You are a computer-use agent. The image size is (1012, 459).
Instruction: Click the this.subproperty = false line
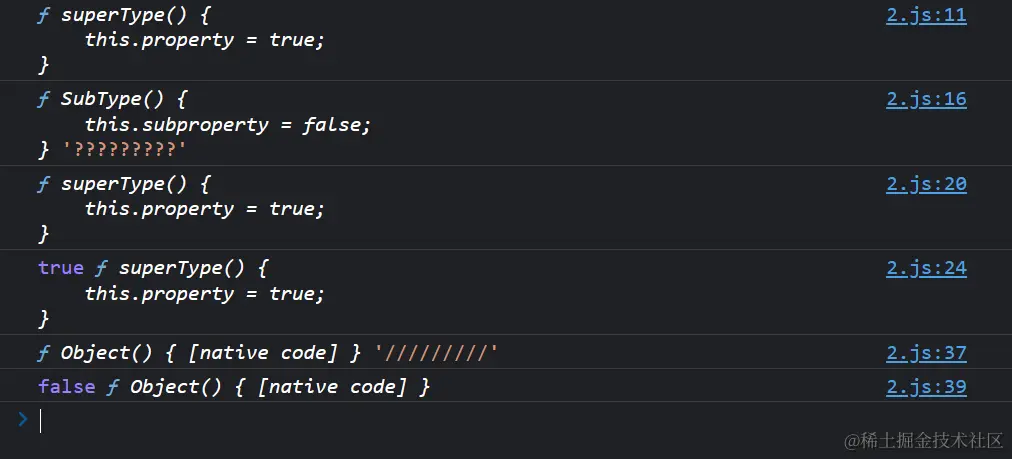[228, 125]
